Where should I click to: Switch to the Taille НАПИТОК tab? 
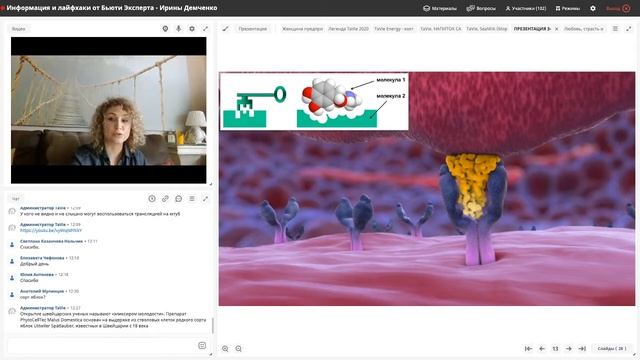tap(441, 29)
